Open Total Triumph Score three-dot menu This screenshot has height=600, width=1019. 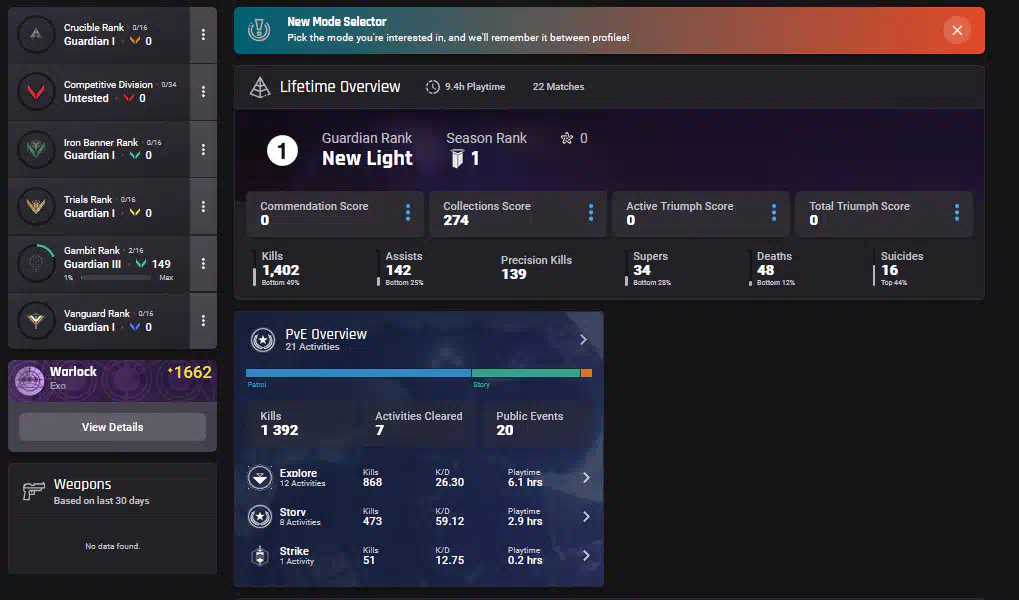(x=957, y=213)
